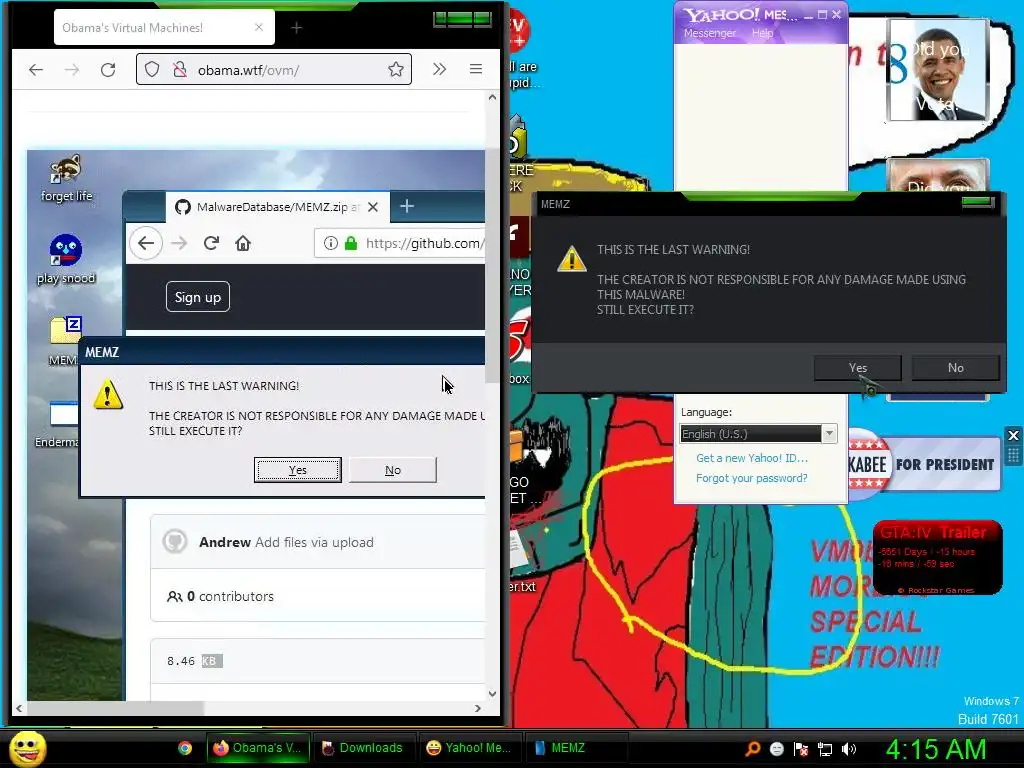The width and height of the screenshot is (1024, 768).
Task: Launch Chrome from the taskbar
Action: pos(185,748)
